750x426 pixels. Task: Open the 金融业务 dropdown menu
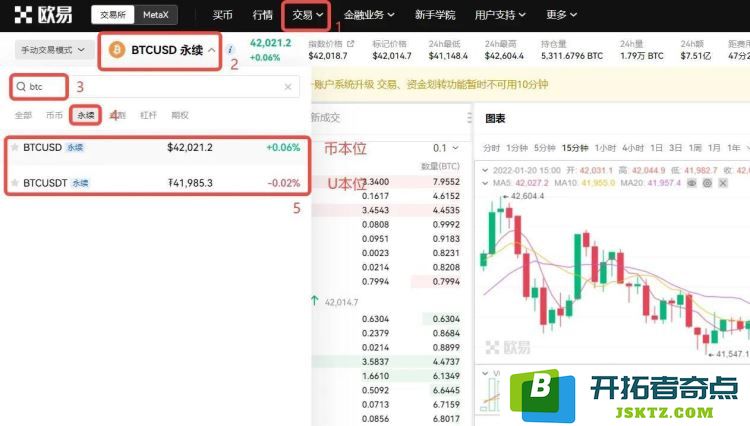(x=369, y=15)
